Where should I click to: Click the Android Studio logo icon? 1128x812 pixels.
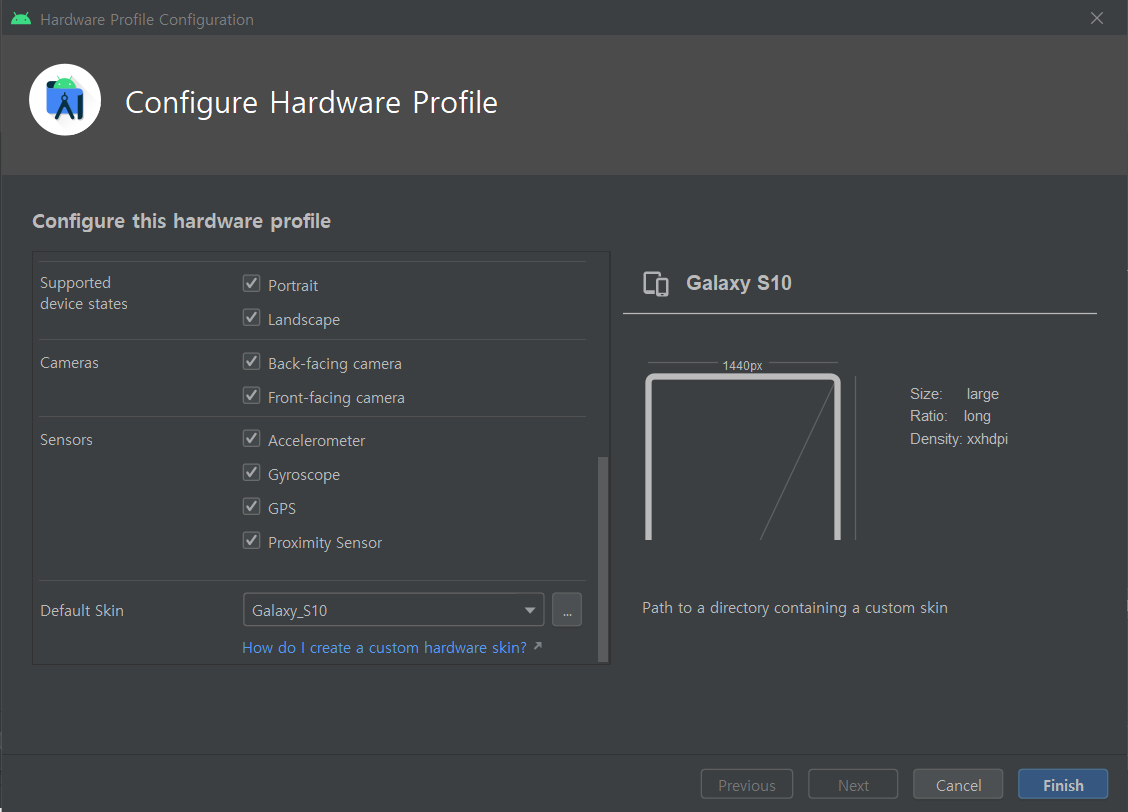65,100
